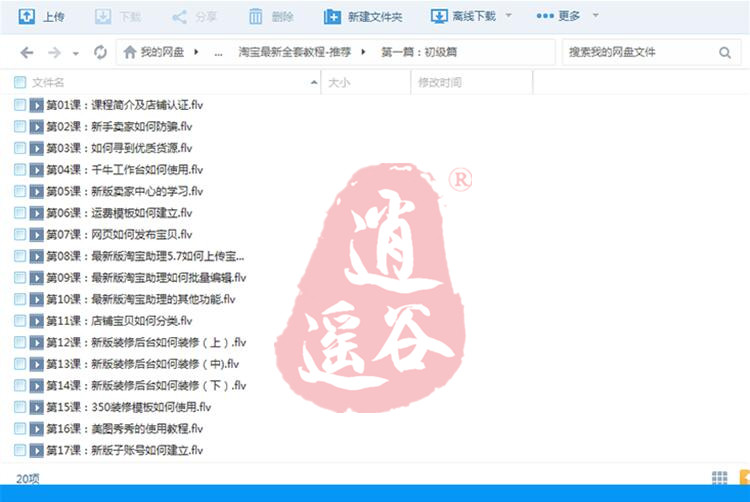Check the box for 第08课 file

pyautogui.click(x=20, y=256)
